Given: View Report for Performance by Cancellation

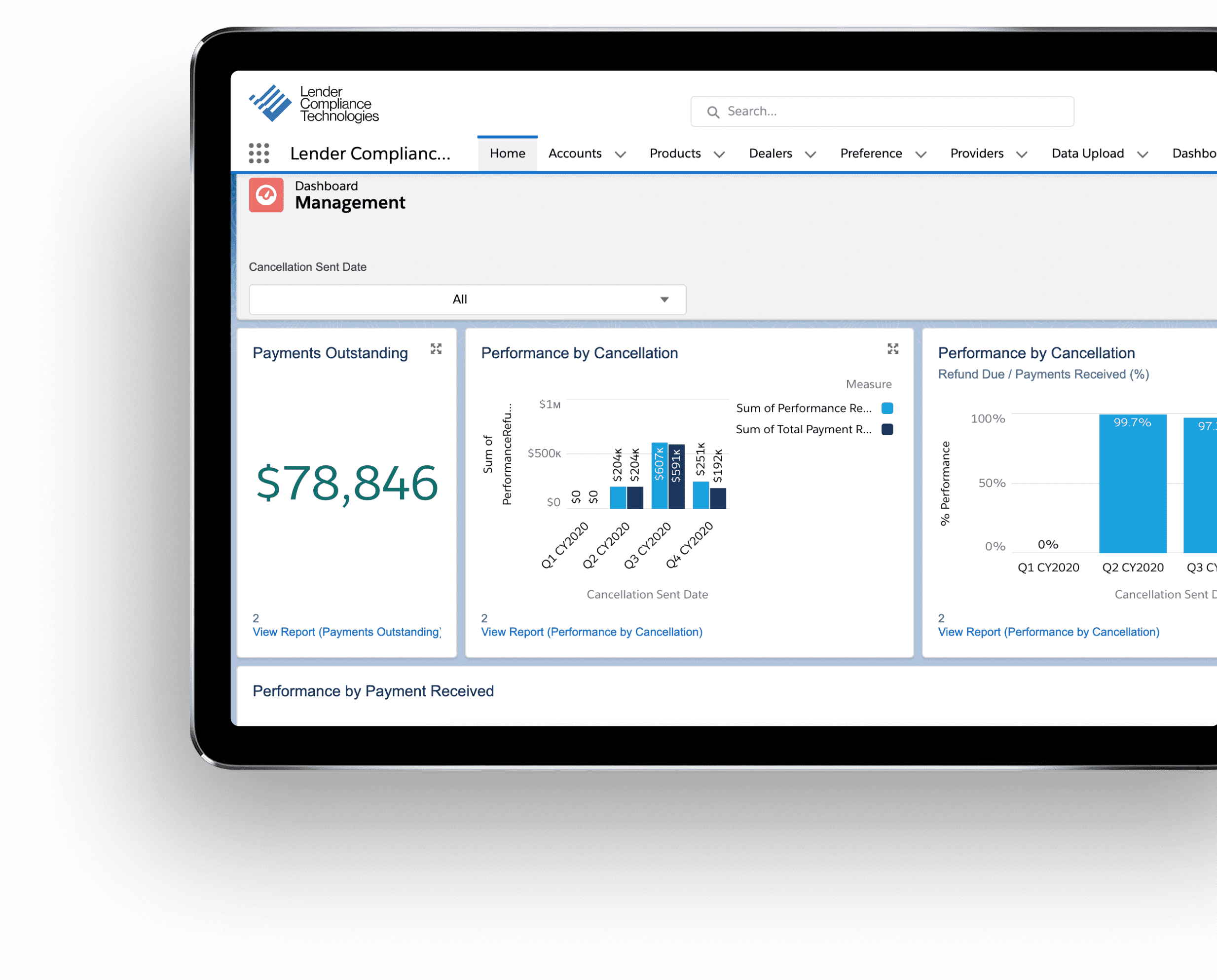Looking at the screenshot, I should click(591, 631).
